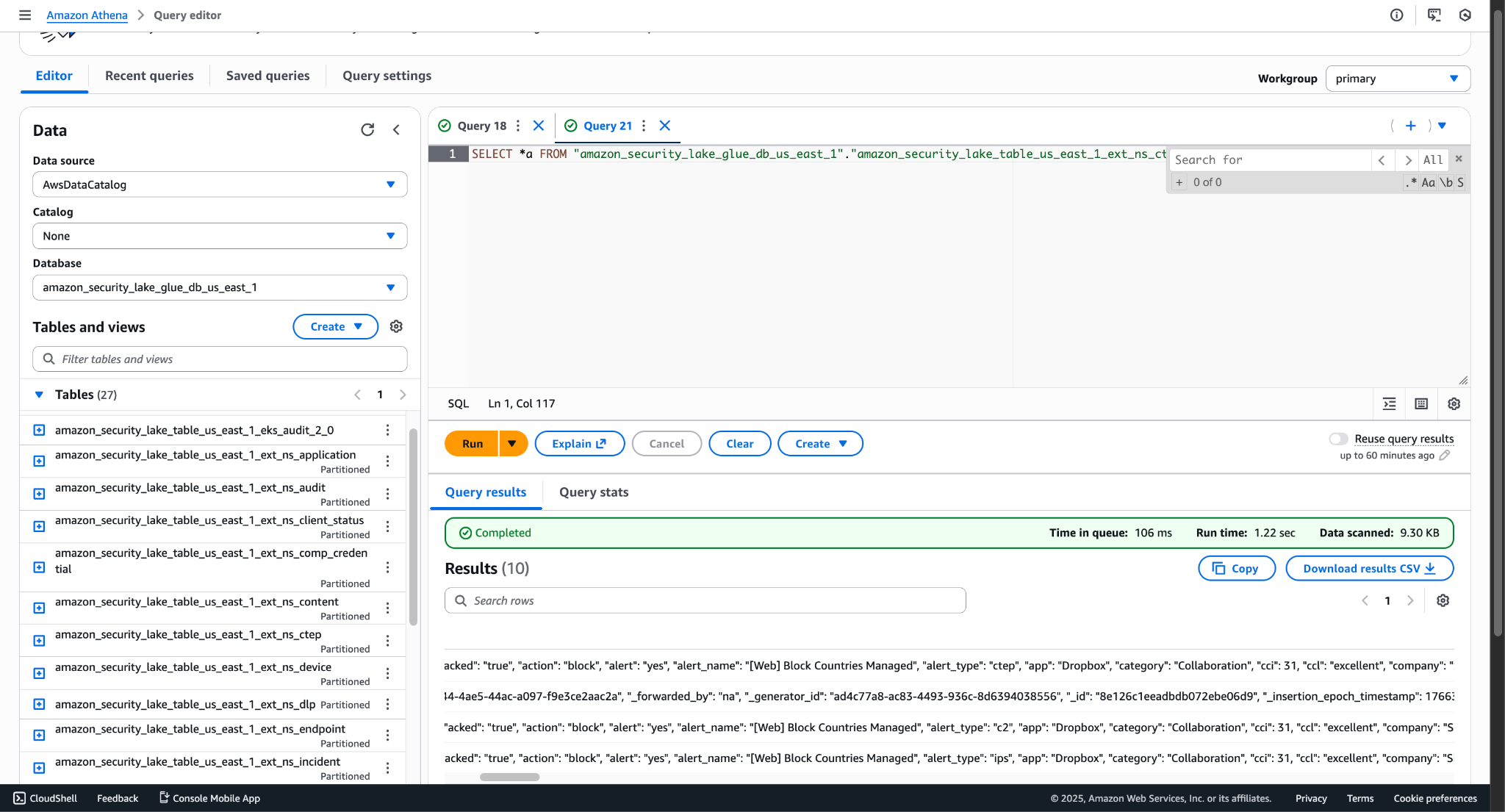
Task: Open the Data source dropdown
Action: 220,184
